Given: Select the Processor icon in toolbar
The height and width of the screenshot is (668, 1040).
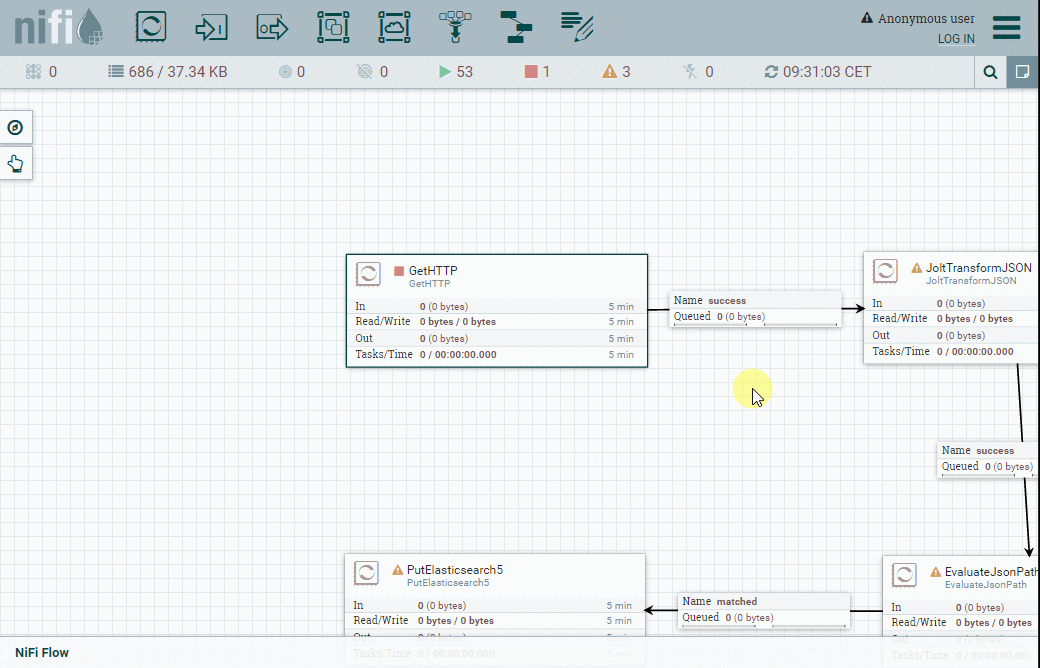Looking at the screenshot, I should pyautogui.click(x=151, y=27).
